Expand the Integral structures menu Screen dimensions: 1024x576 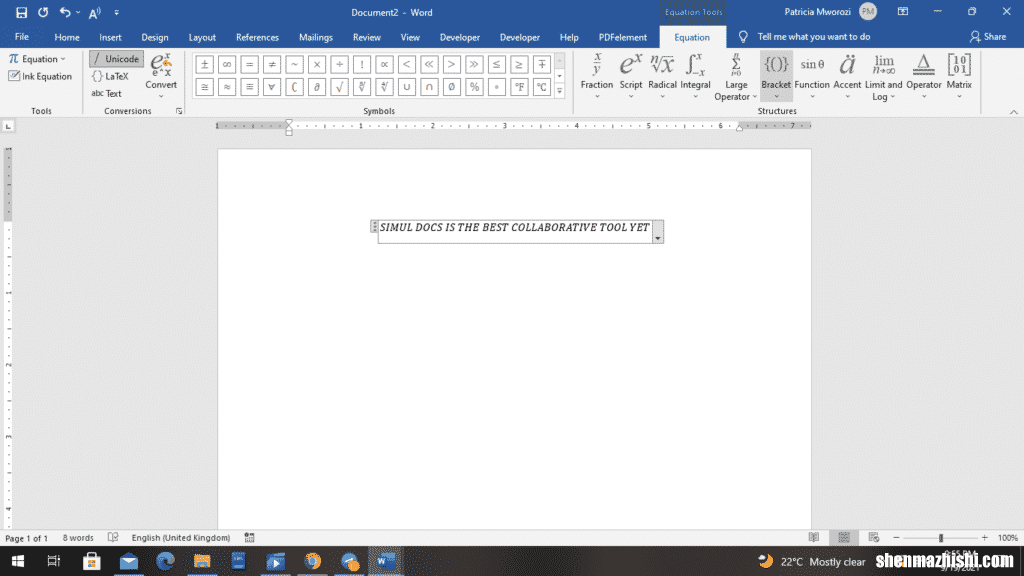tap(695, 76)
